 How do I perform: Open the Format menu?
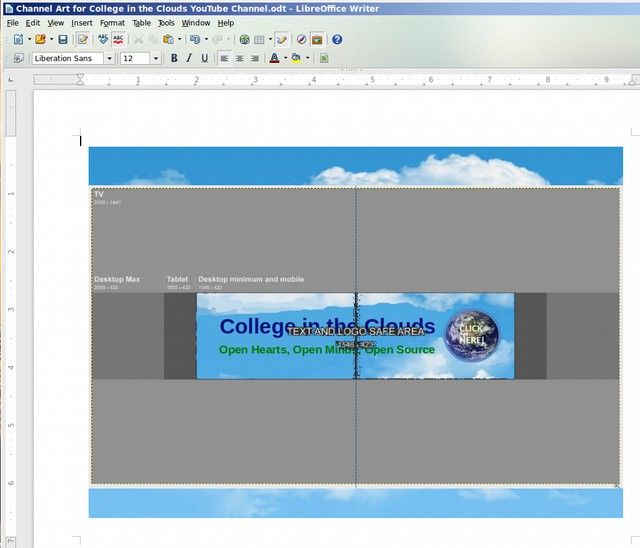point(112,22)
